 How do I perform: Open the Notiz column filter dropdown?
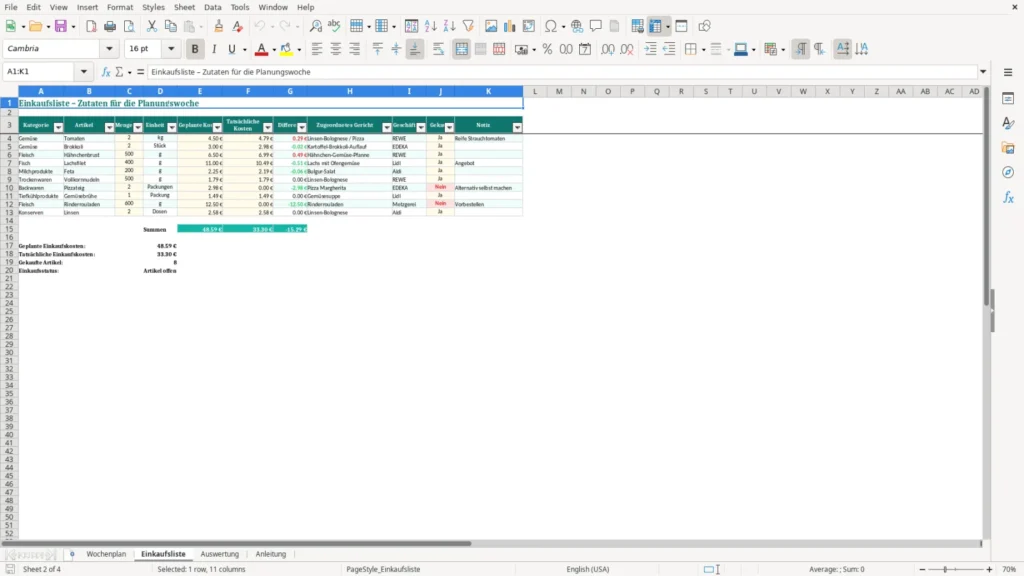pyautogui.click(x=517, y=127)
